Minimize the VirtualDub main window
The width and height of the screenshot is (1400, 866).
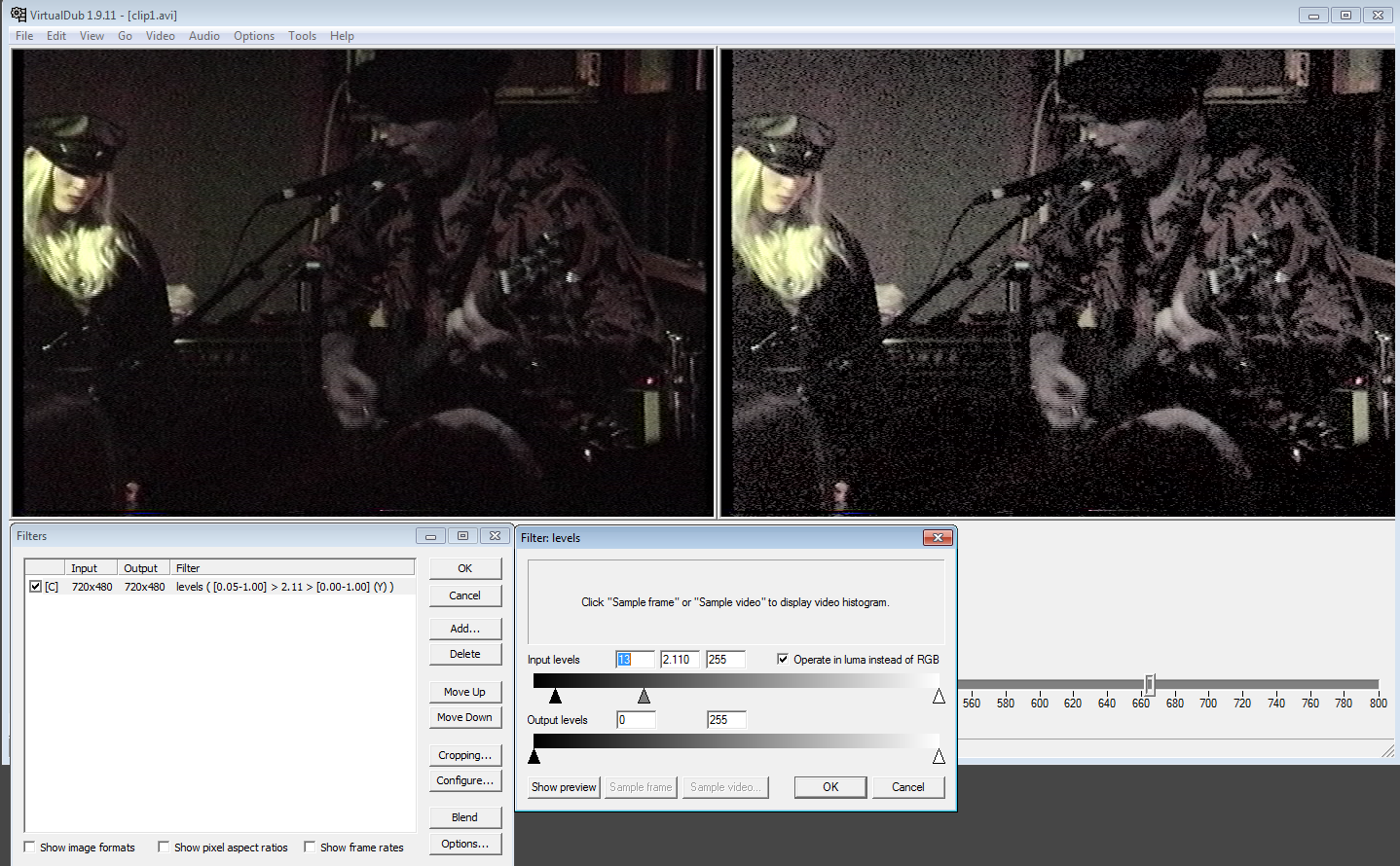(1313, 15)
